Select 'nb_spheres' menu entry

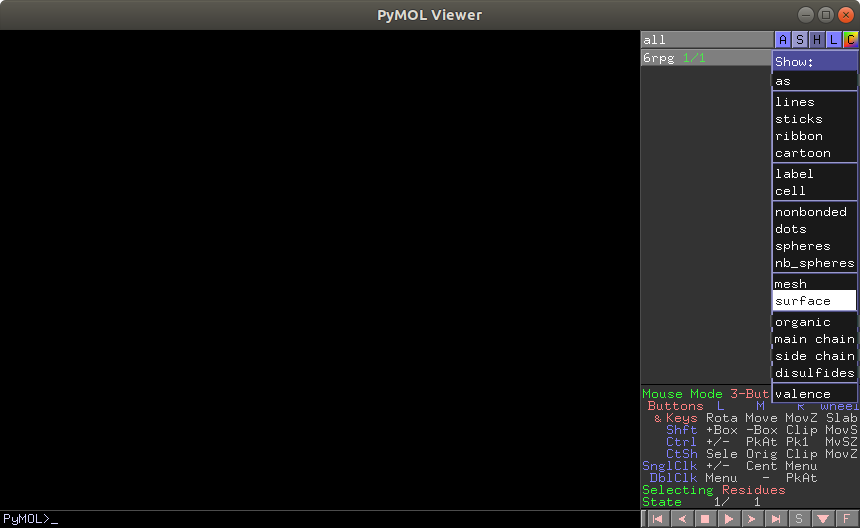[x=814, y=263]
